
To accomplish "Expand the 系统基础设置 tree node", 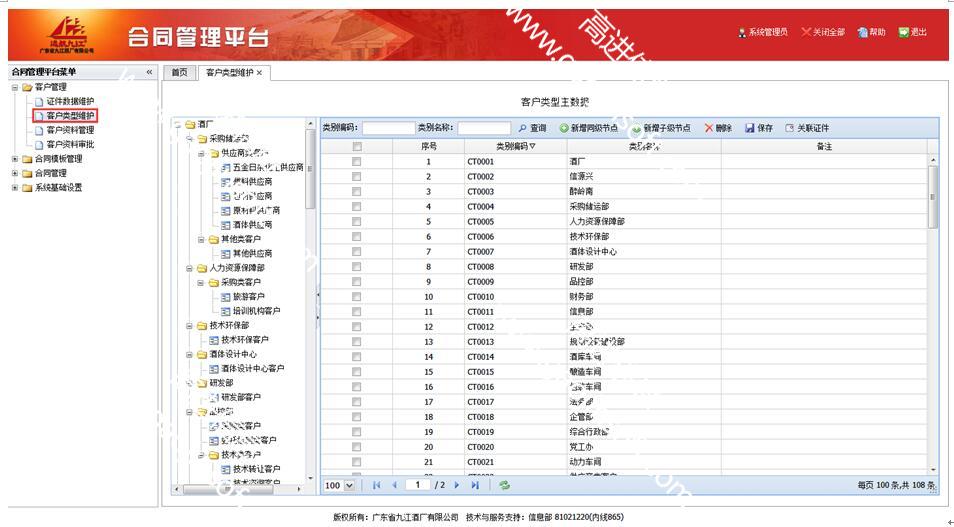I will coord(15,187).
